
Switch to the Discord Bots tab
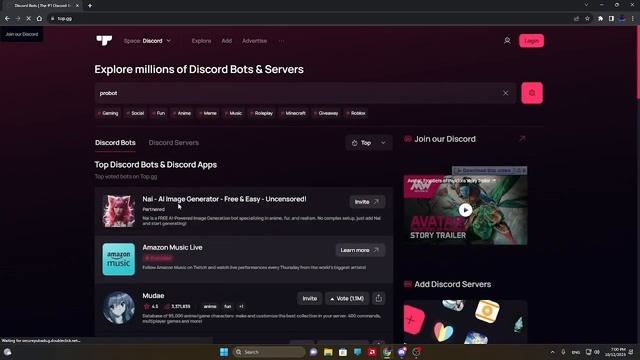(115, 143)
